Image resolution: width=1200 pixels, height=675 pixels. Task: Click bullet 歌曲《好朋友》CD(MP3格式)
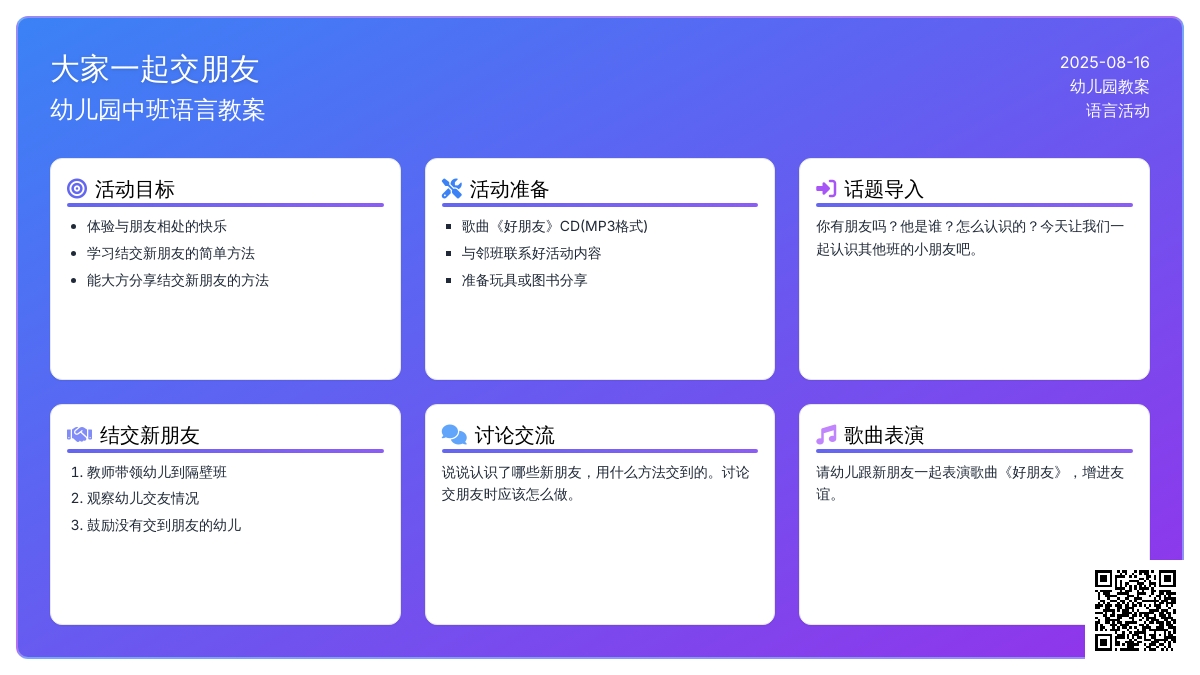555,226
